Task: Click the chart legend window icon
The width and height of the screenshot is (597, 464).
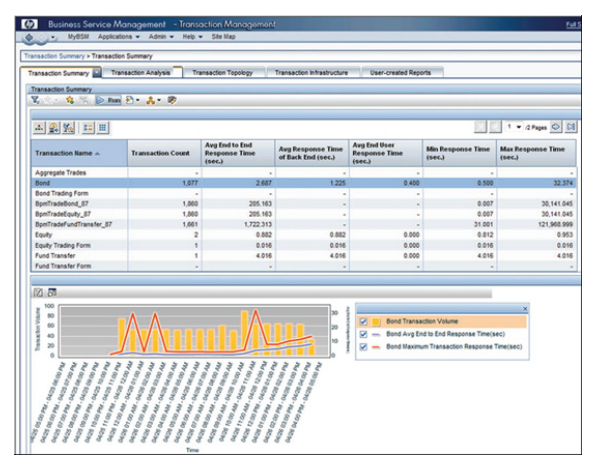Action: (x=52, y=292)
